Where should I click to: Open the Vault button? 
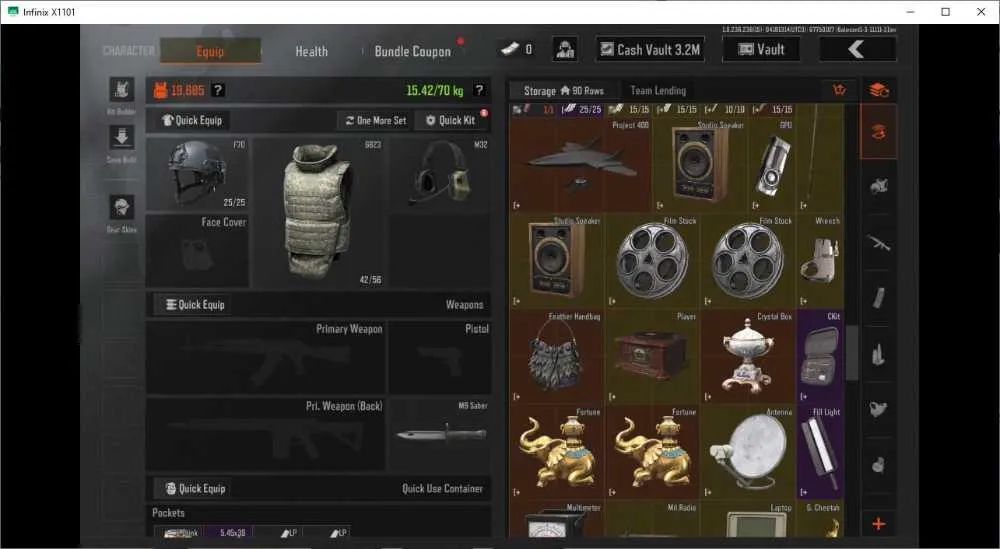tap(761, 49)
